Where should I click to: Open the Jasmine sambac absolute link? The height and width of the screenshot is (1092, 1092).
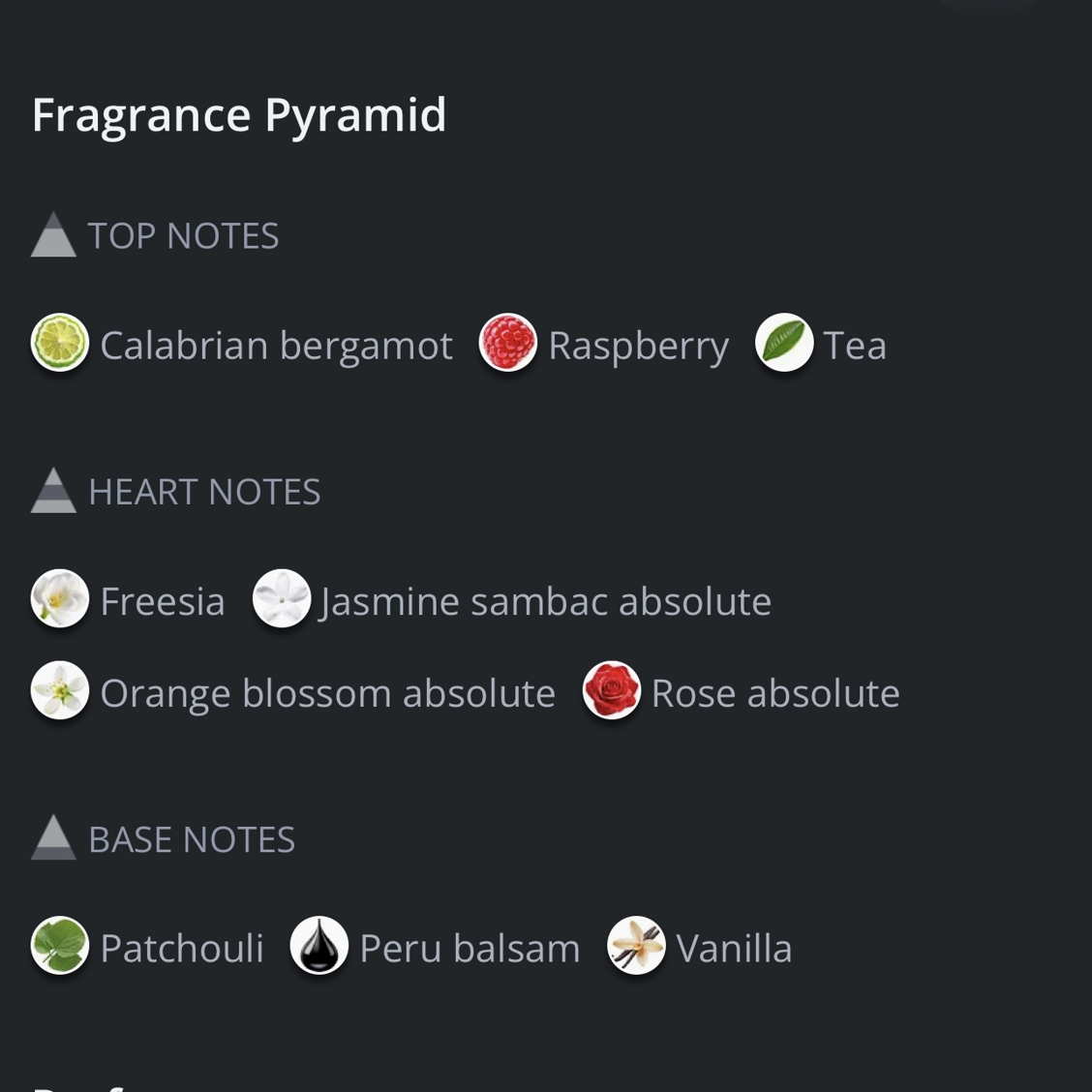(x=545, y=602)
